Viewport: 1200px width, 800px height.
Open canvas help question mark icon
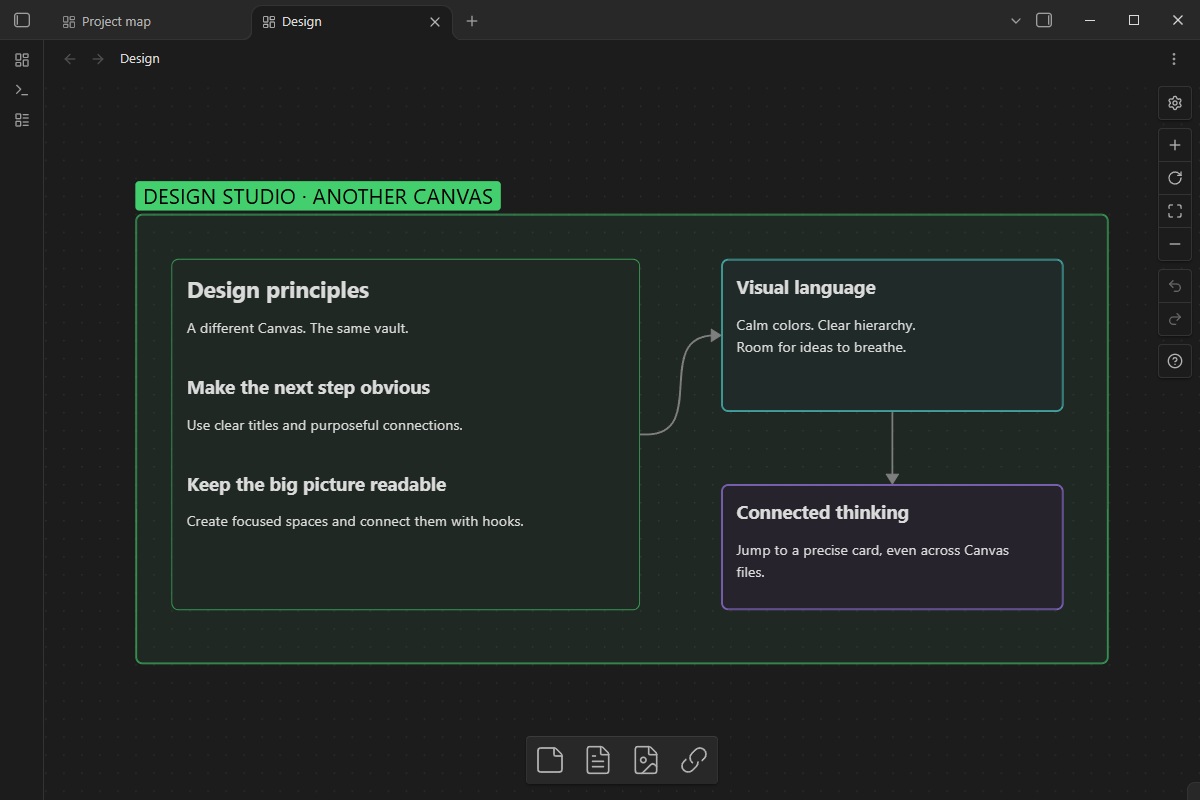click(1175, 361)
